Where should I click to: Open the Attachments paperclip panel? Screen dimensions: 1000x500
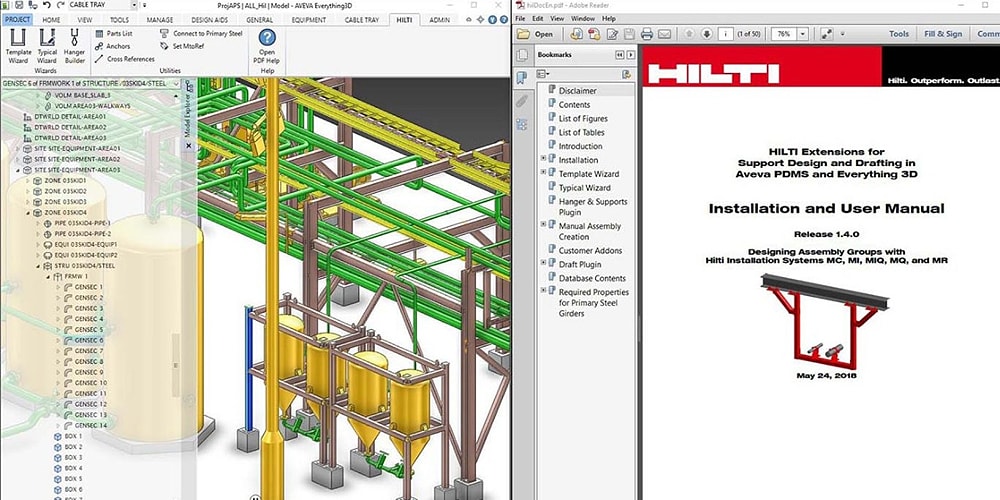pos(521,101)
